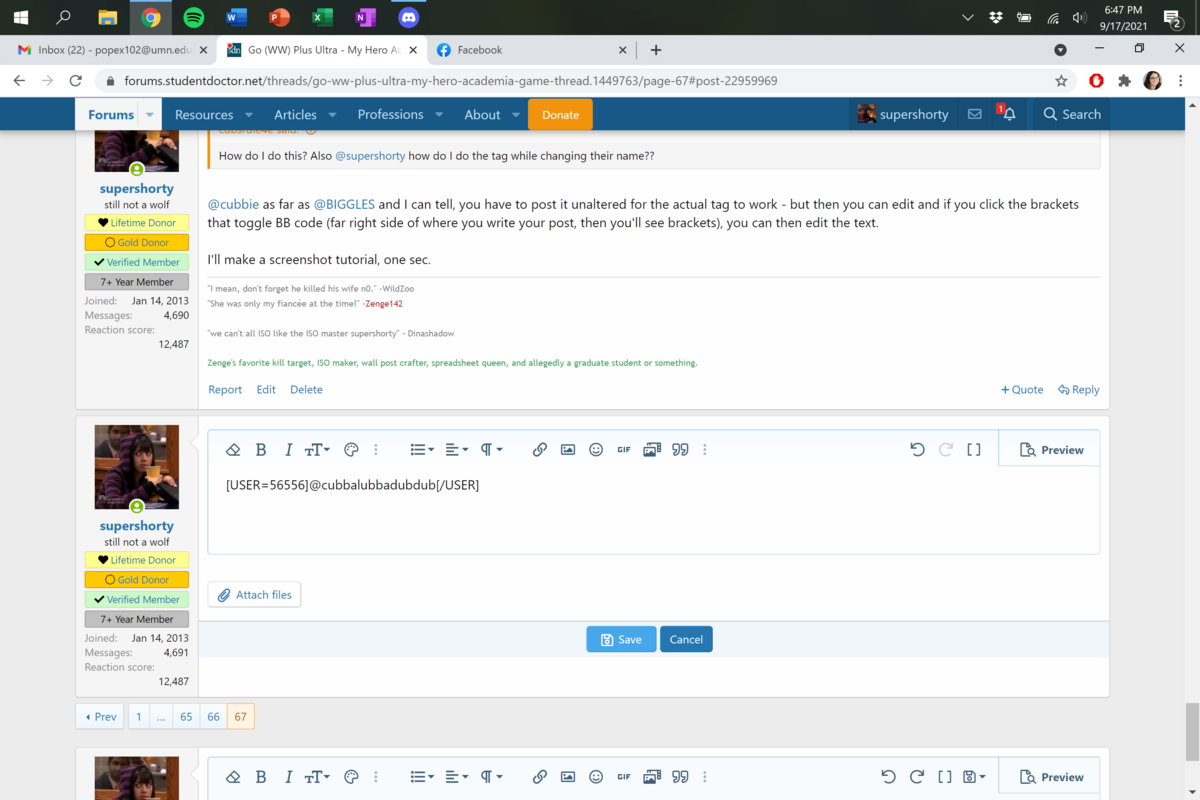Open the inbox envelope icon in navbar

tap(974, 115)
